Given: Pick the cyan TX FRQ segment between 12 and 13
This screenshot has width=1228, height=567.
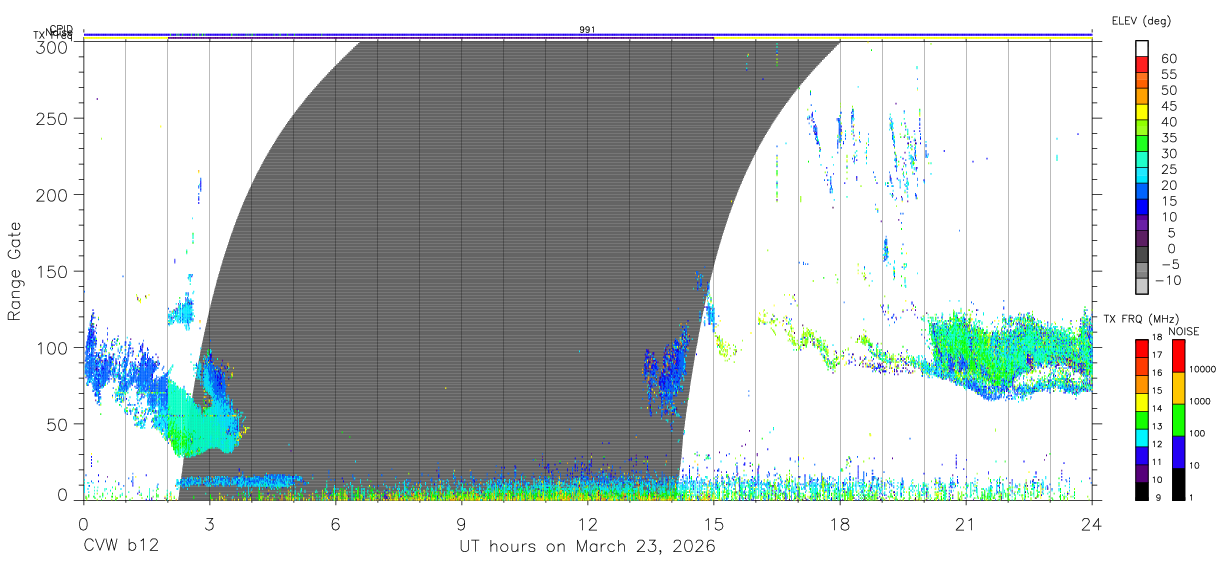Looking at the screenshot, I should click(1142, 436).
